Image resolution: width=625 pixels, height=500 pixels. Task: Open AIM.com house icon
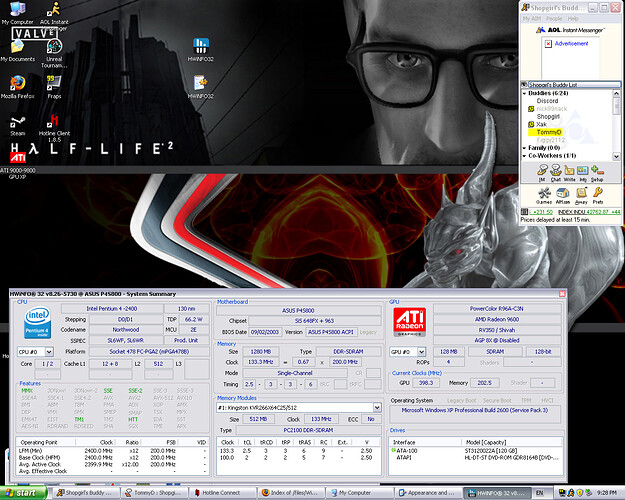coord(562,196)
